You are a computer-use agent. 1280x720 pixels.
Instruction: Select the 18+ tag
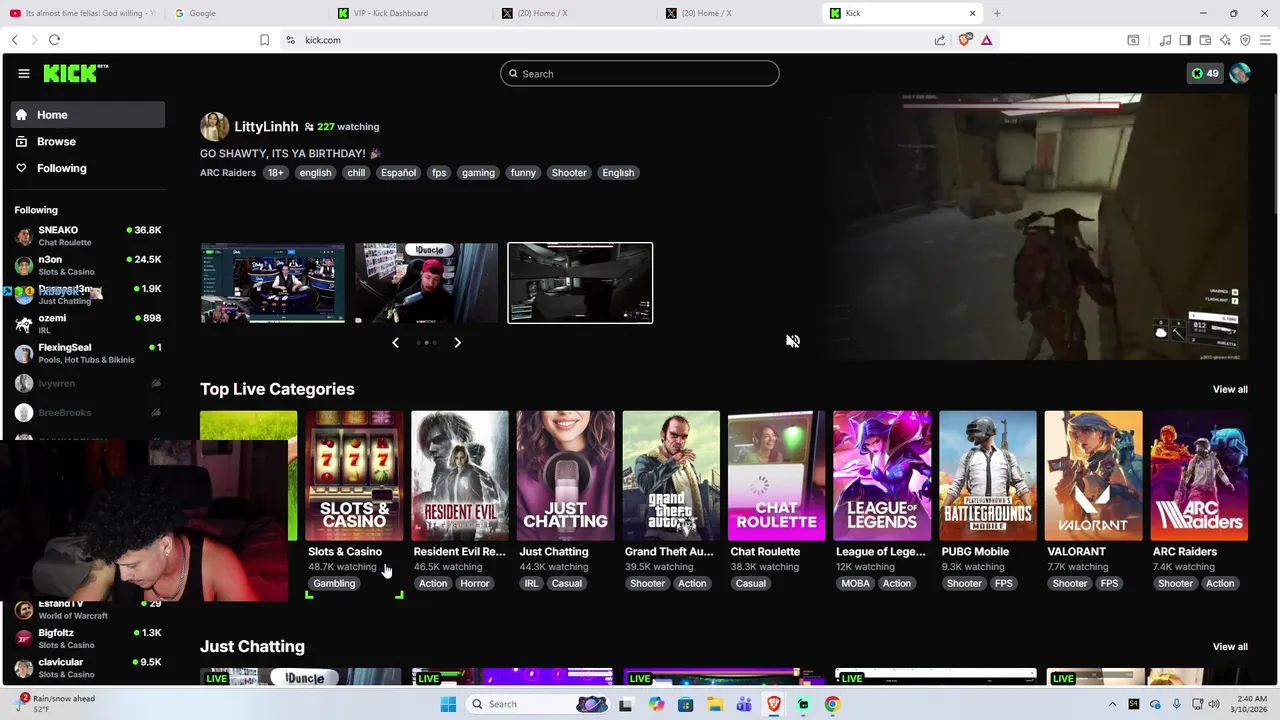point(276,173)
